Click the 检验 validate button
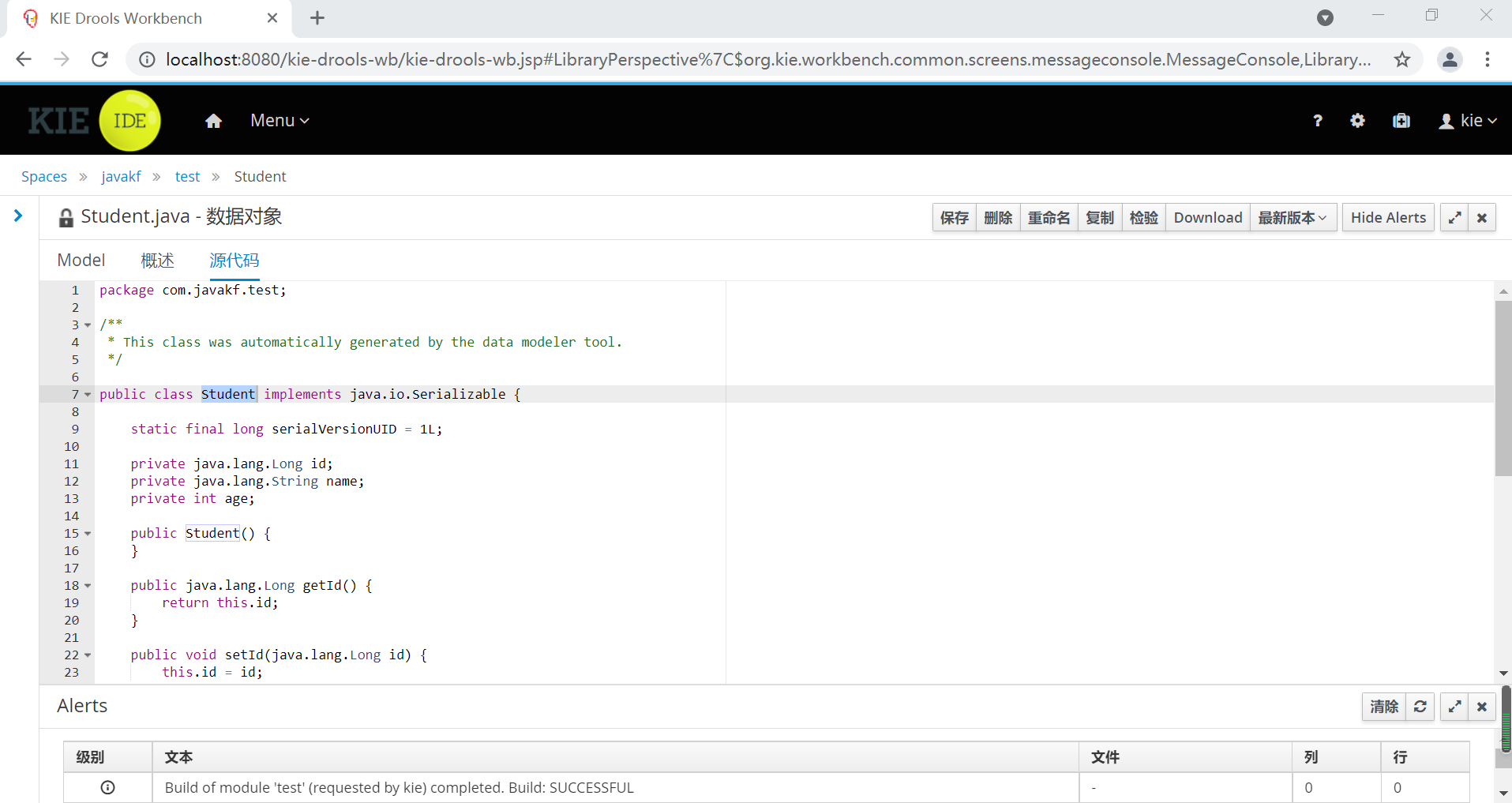Image resolution: width=1512 pixels, height=803 pixels. [x=1144, y=218]
